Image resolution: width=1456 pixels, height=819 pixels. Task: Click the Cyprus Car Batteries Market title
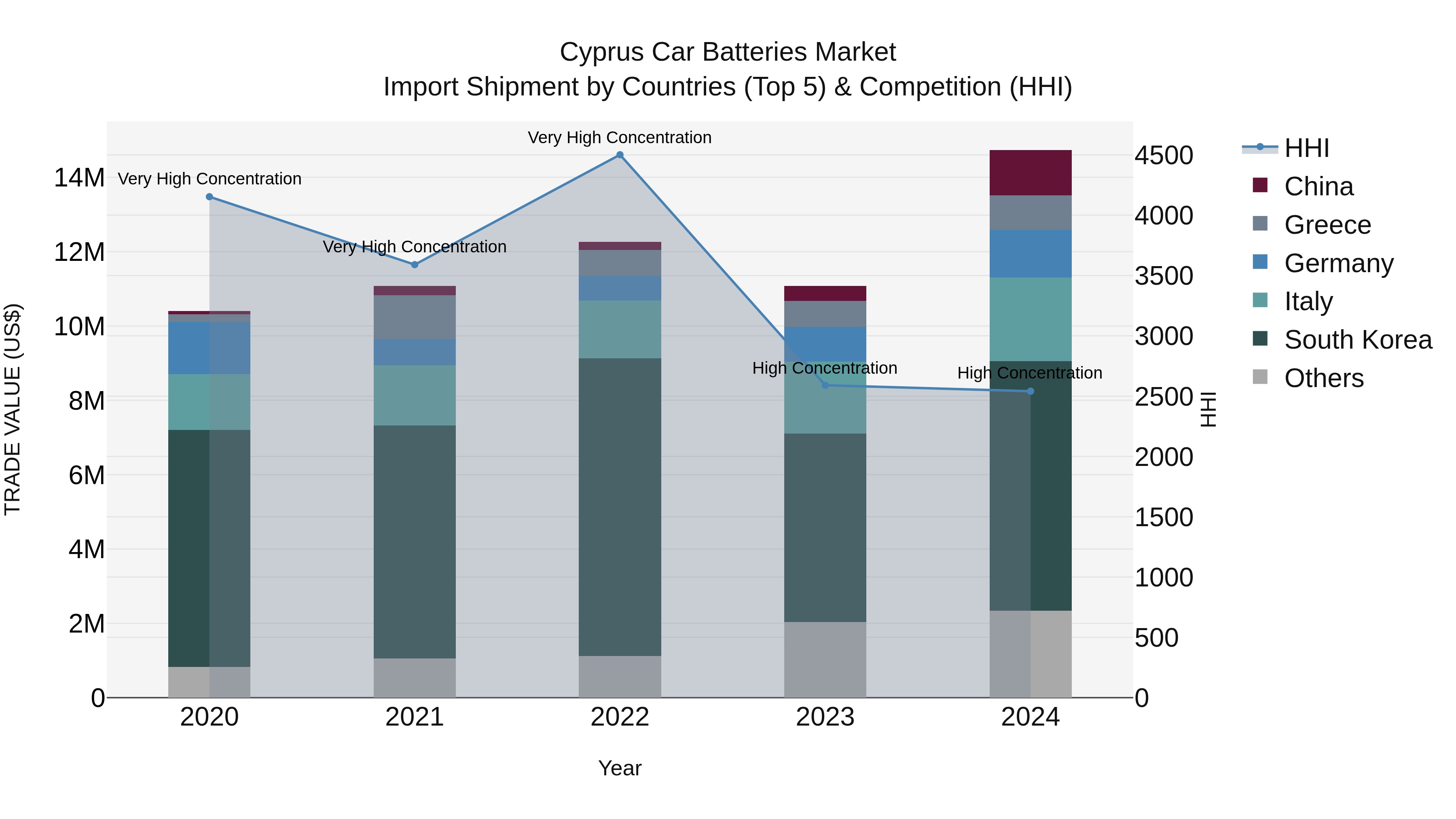728,52
